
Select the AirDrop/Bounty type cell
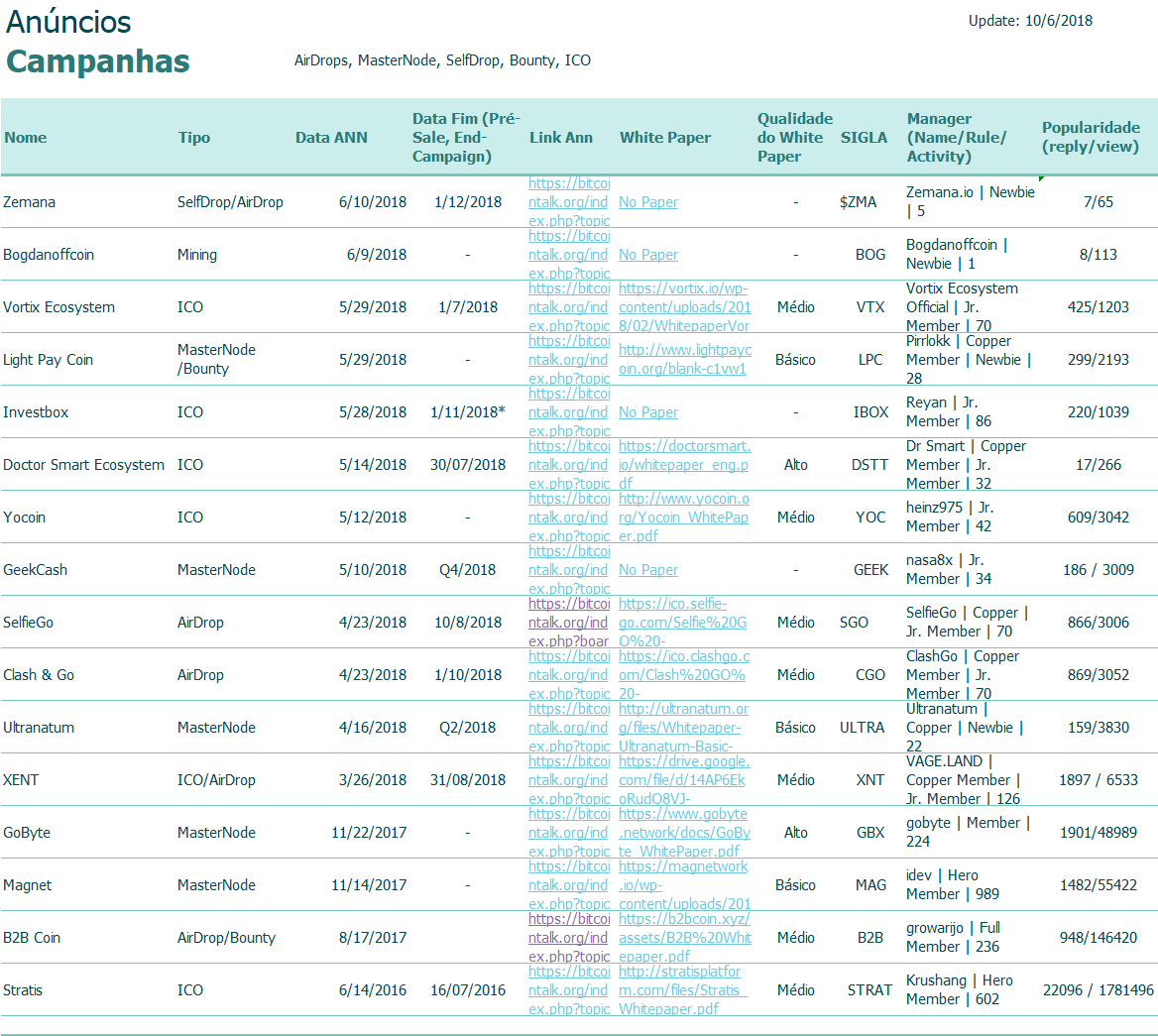pyautogui.click(x=226, y=937)
